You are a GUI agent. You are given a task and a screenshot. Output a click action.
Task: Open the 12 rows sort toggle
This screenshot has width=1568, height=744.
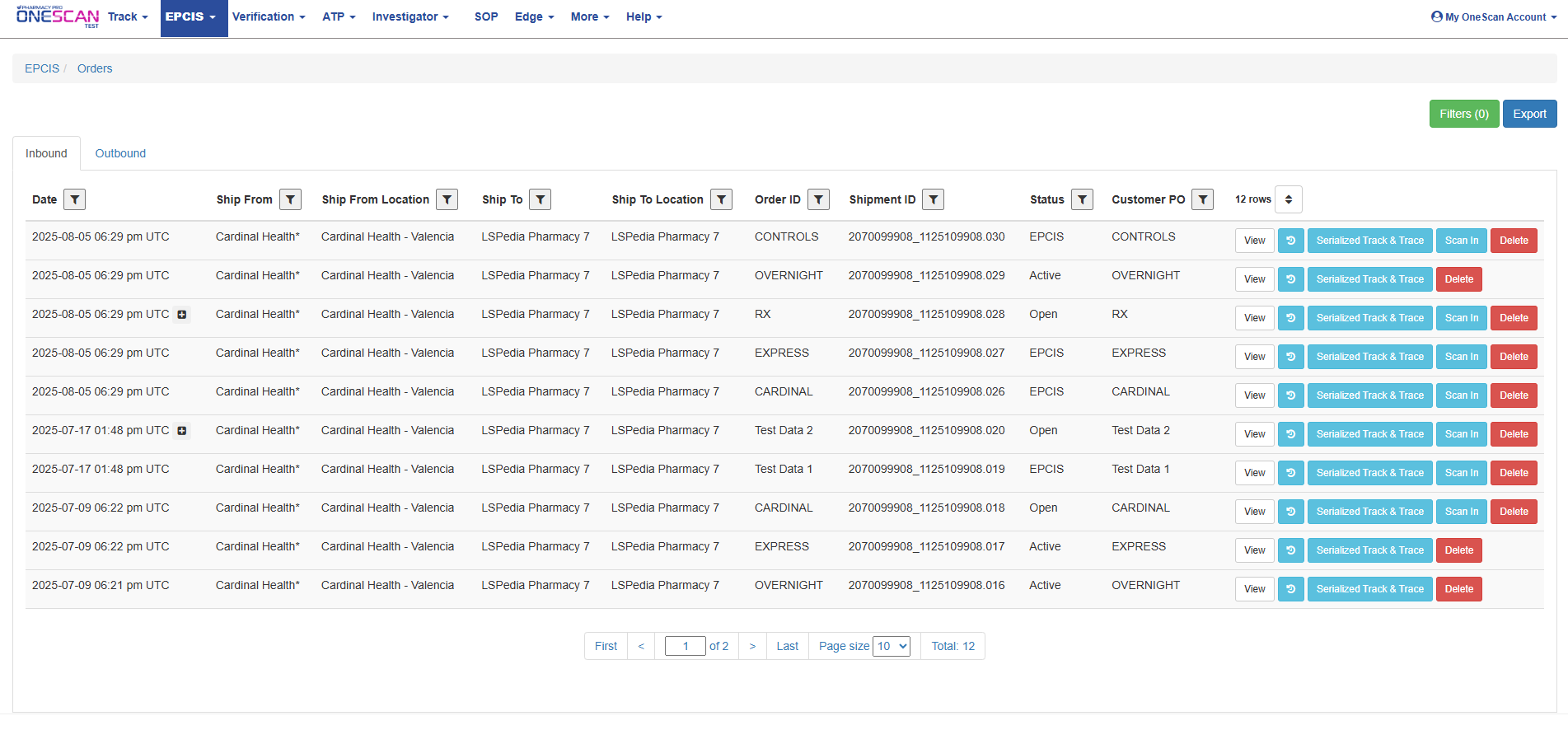(1289, 199)
